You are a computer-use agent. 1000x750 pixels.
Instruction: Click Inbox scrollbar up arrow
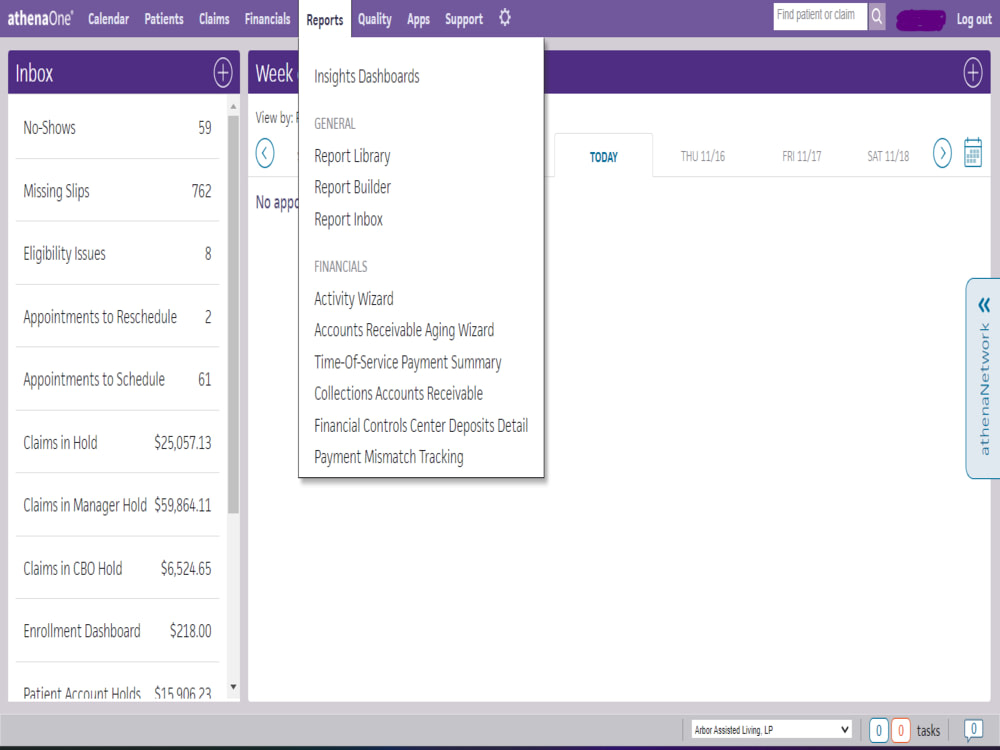point(233,107)
